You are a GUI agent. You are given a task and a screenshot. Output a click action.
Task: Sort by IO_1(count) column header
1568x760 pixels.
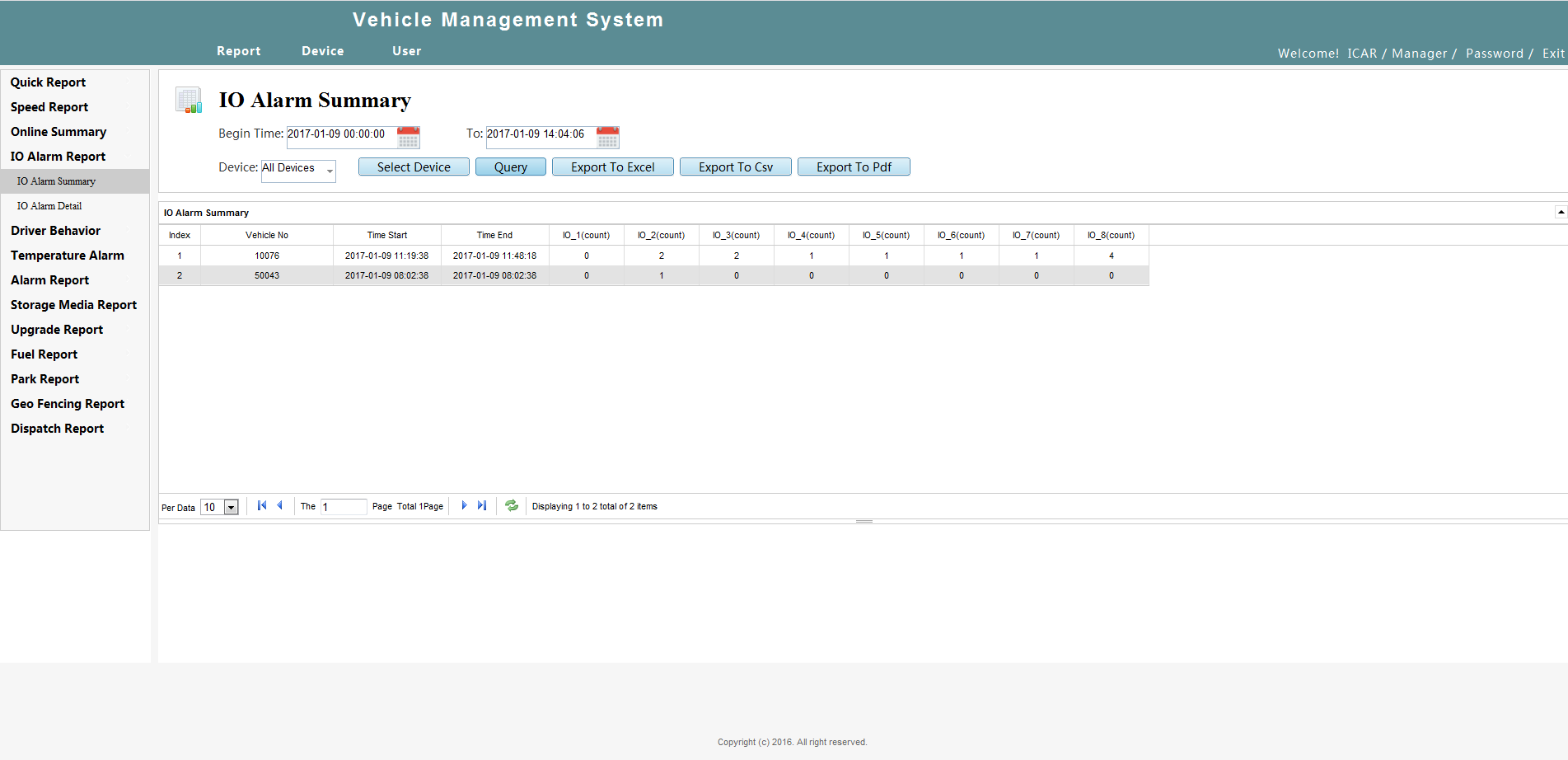[x=587, y=235]
